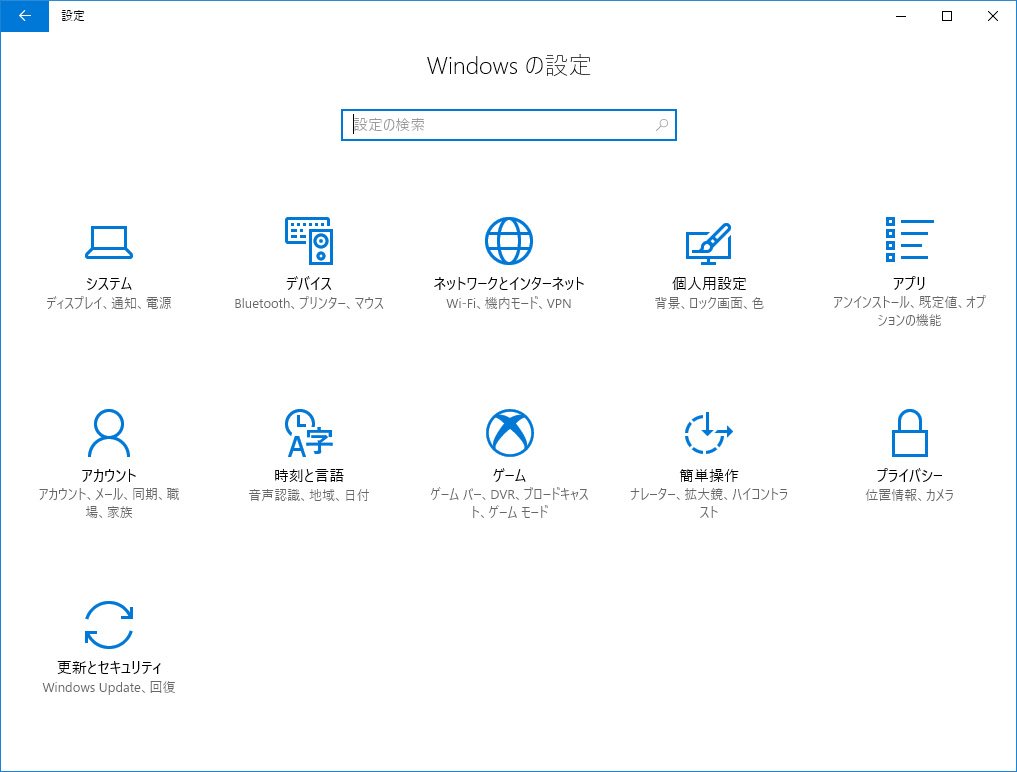1017x772 pixels.
Task: Open the 簡単操作 label
Action: [x=709, y=476]
